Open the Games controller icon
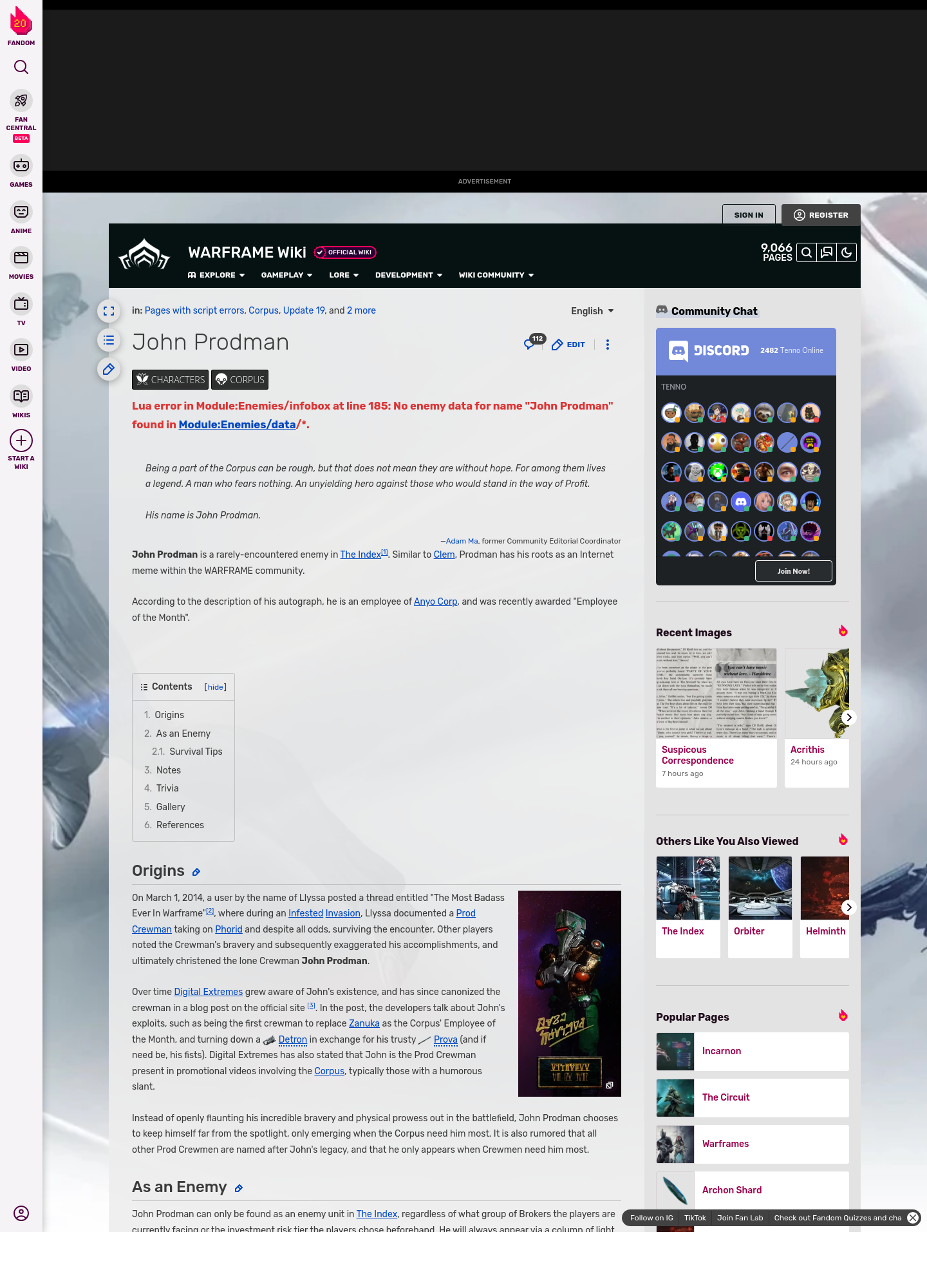Image resolution: width=927 pixels, height=1288 pixels. [x=21, y=166]
